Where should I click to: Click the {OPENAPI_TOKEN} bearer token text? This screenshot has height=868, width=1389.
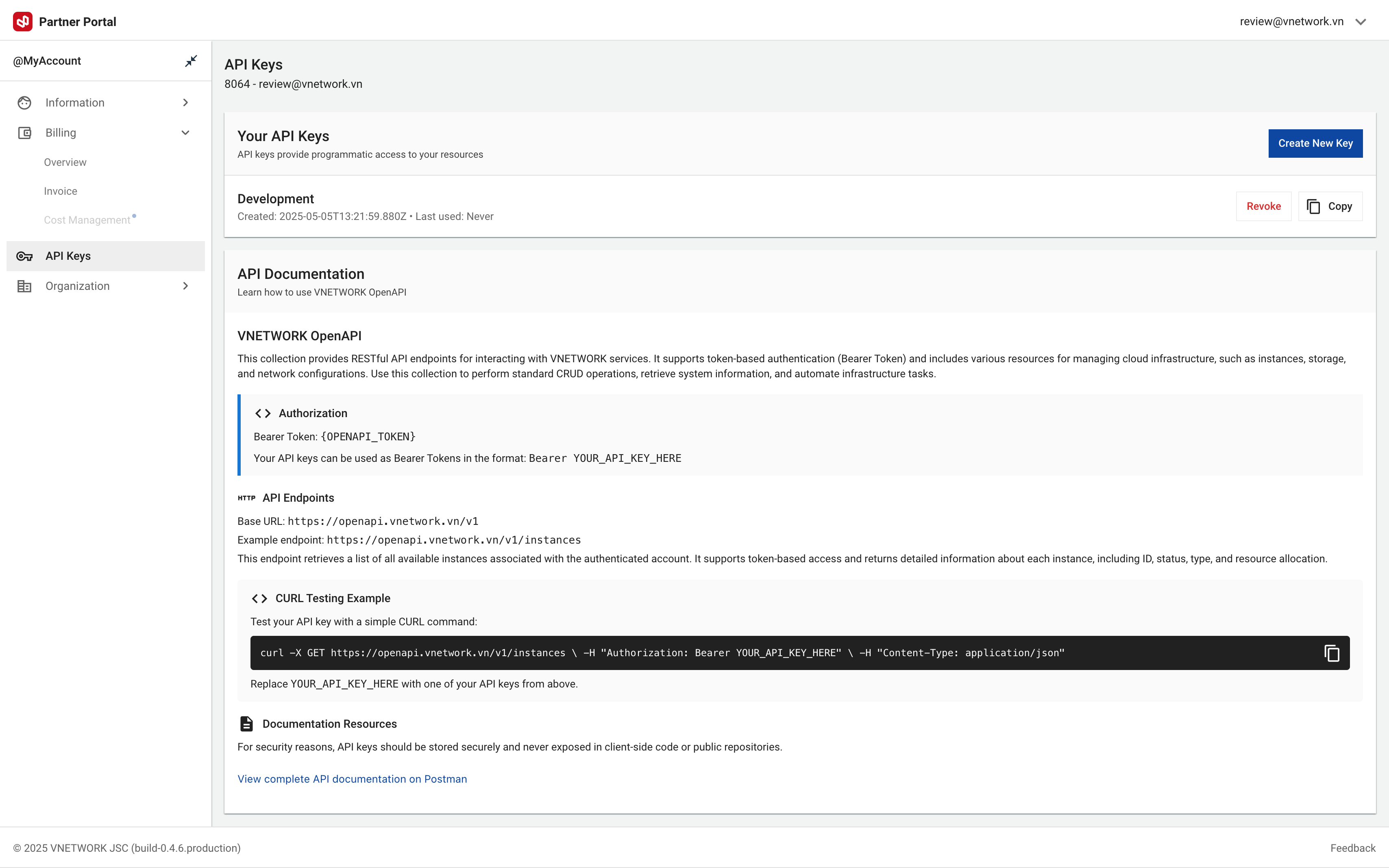tap(368, 437)
